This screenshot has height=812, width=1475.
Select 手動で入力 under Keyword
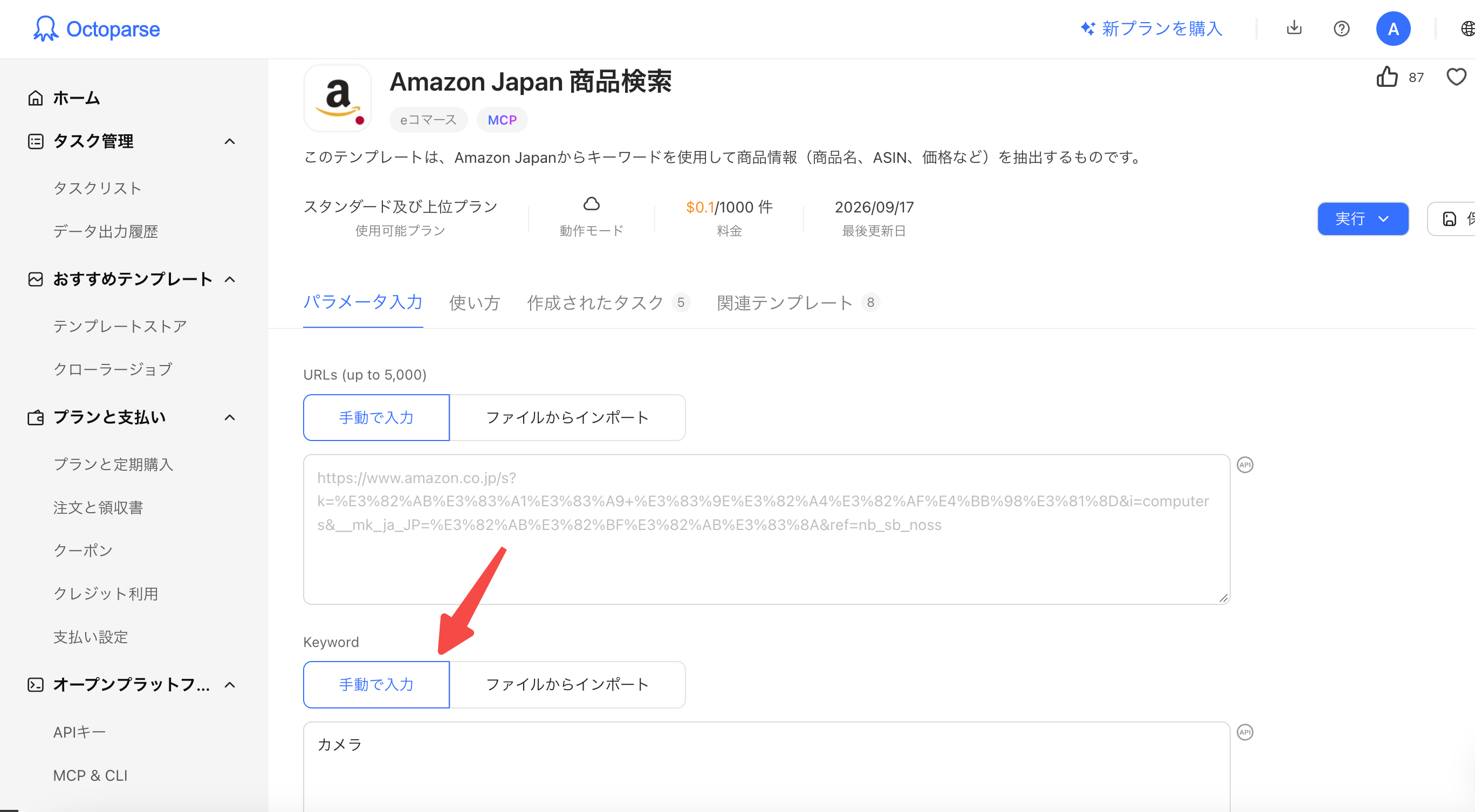pyautogui.click(x=376, y=684)
